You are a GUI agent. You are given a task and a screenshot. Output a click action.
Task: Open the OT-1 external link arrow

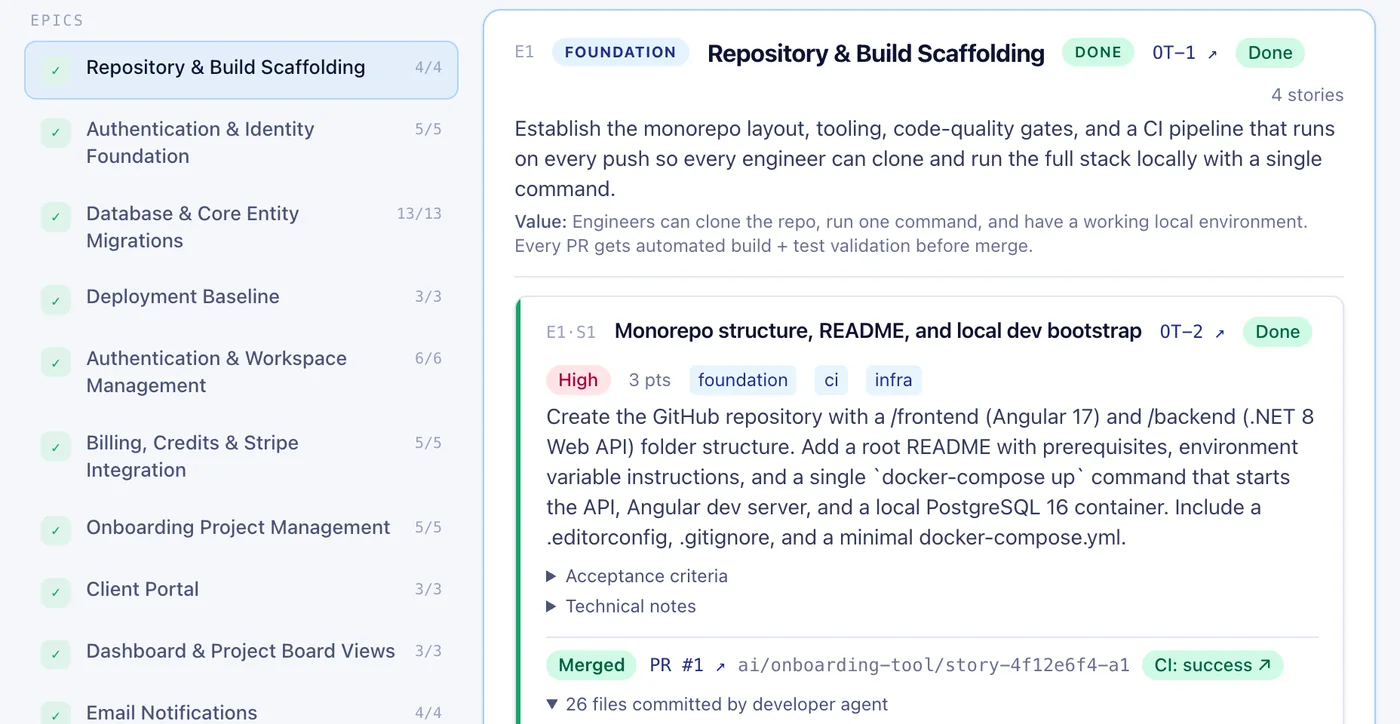[x=1213, y=54]
